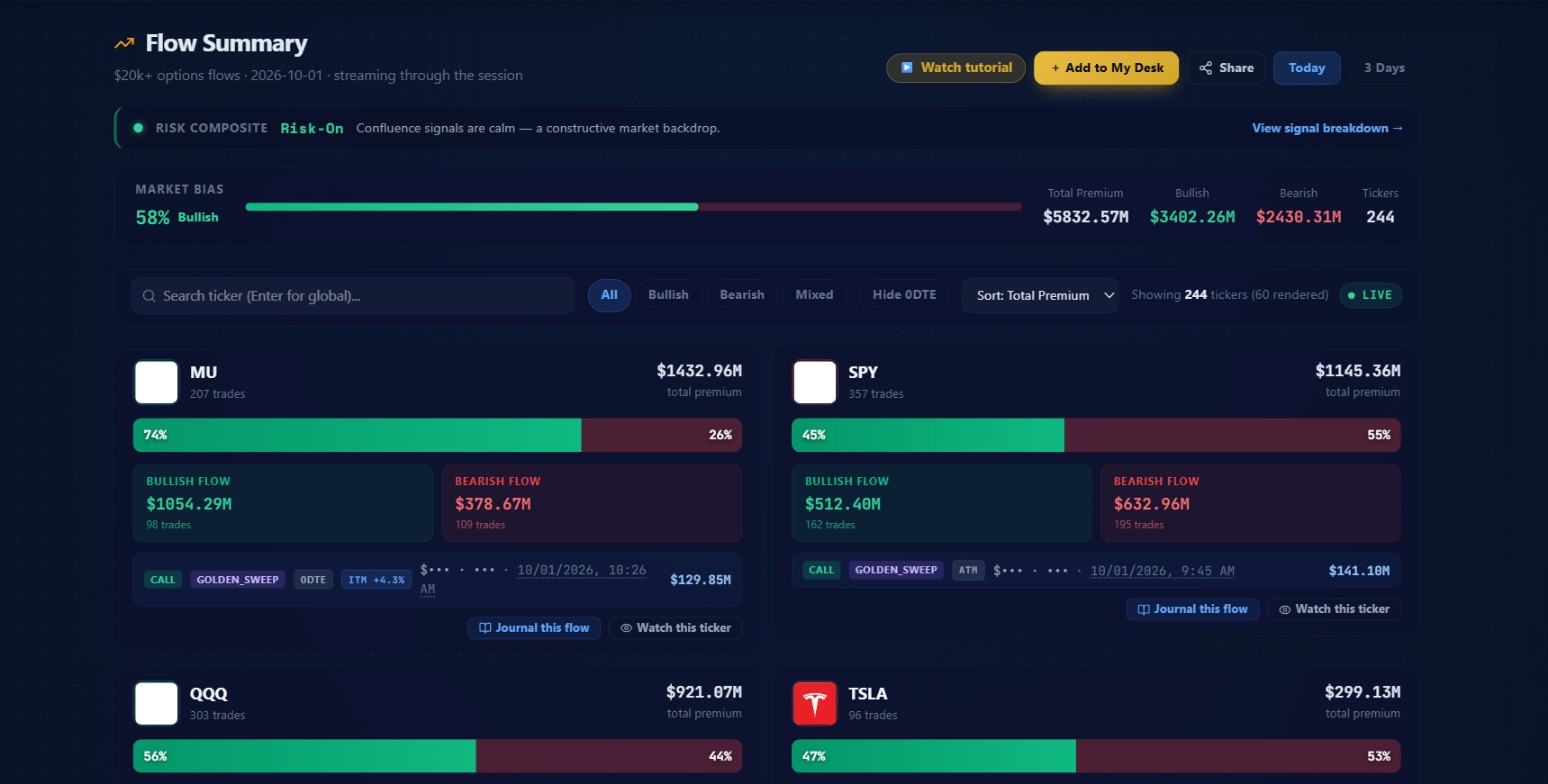The height and width of the screenshot is (784, 1548).
Task: Click the QQQ ticker logo placeholder
Action: pyautogui.click(x=156, y=703)
